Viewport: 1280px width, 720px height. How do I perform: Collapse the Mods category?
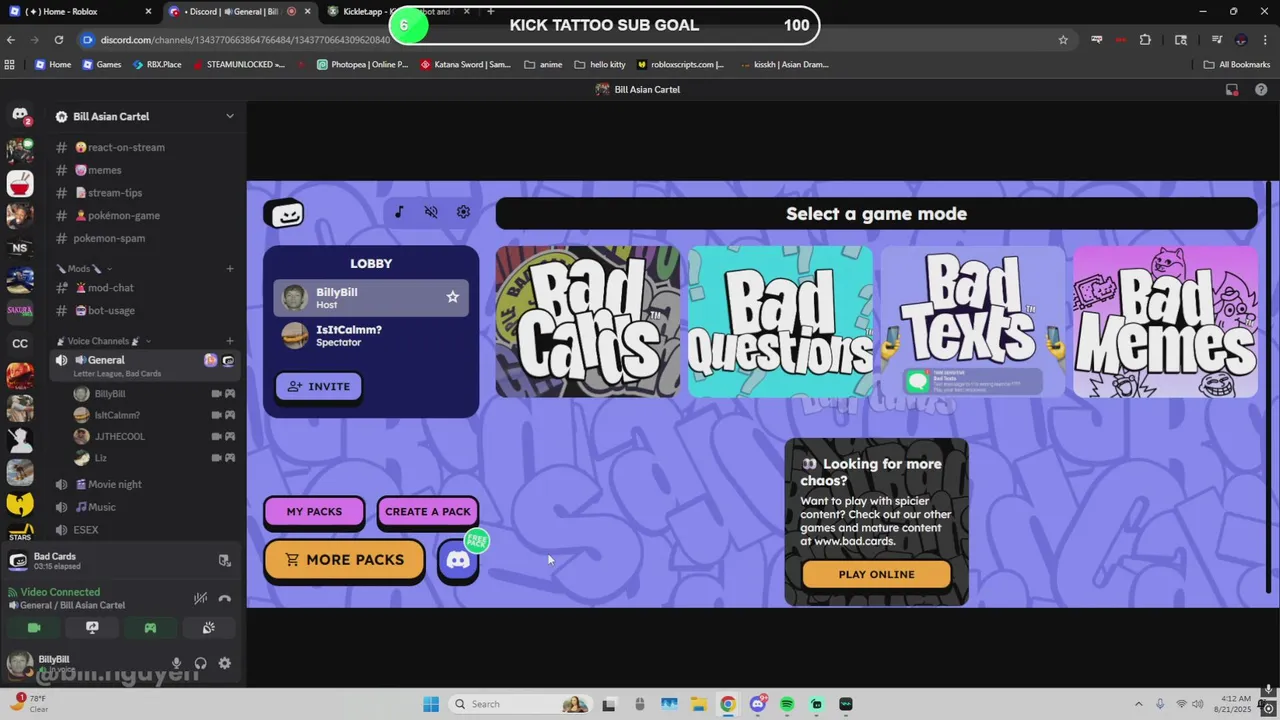(x=84, y=268)
